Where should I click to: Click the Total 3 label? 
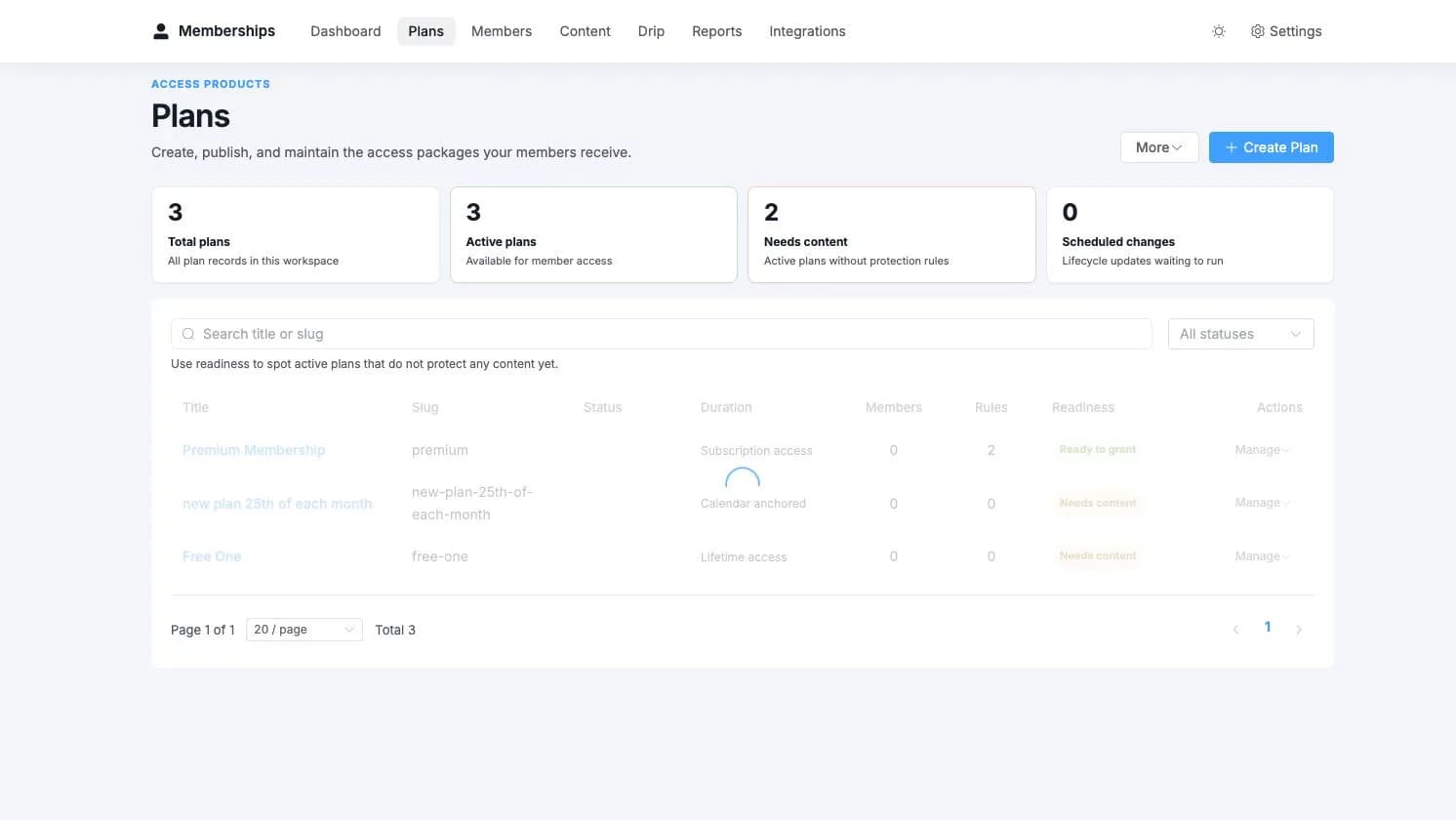(395, 630)
